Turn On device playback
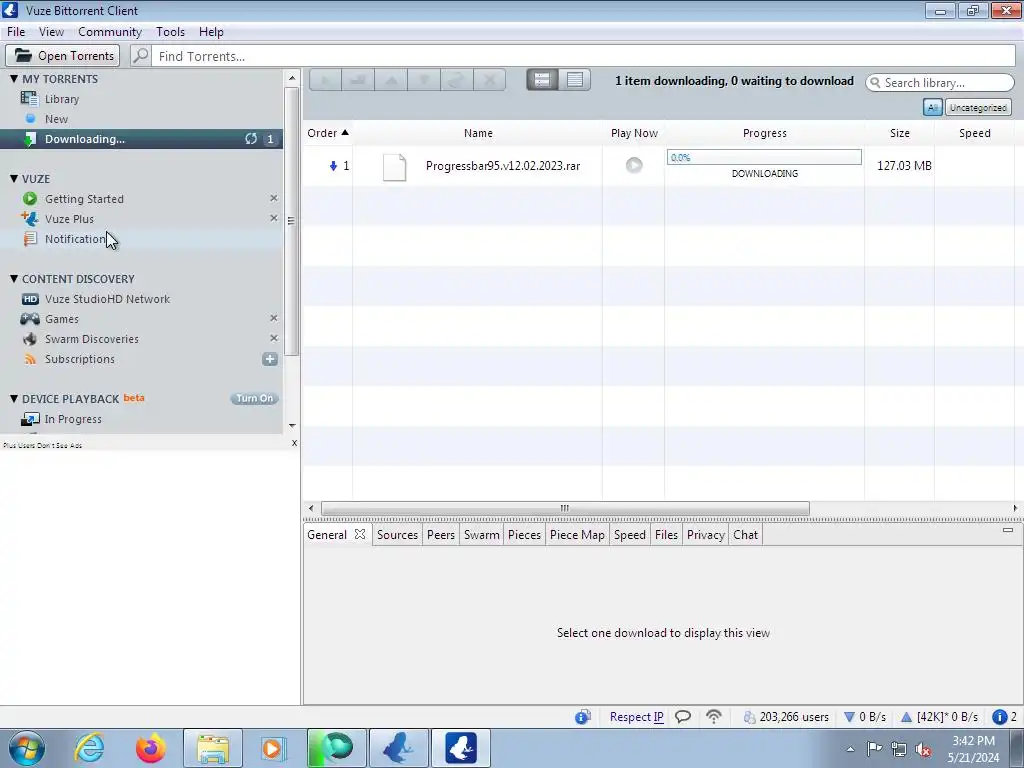Image resolution: width=1024 pixels, height=768 pixels. [x=255, y=398]
